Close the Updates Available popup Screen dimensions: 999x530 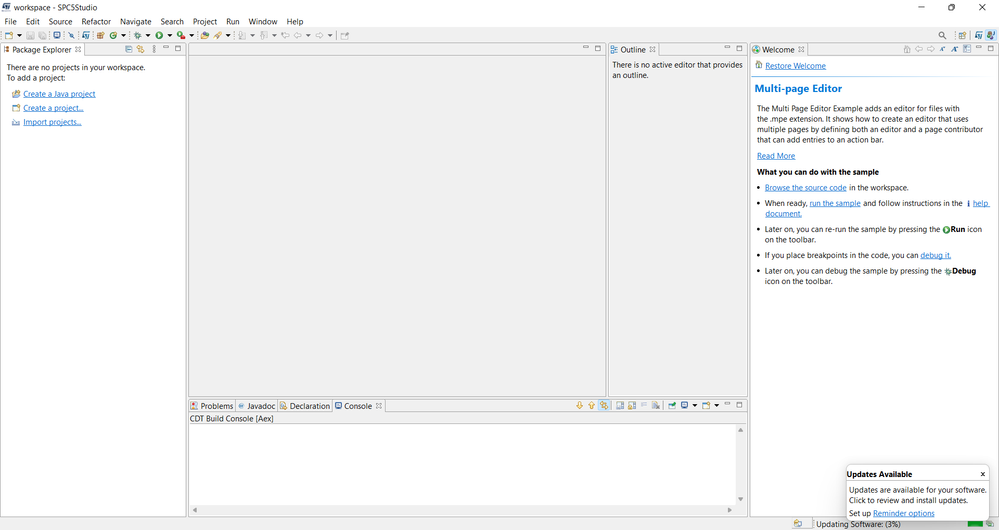(982, 474)
